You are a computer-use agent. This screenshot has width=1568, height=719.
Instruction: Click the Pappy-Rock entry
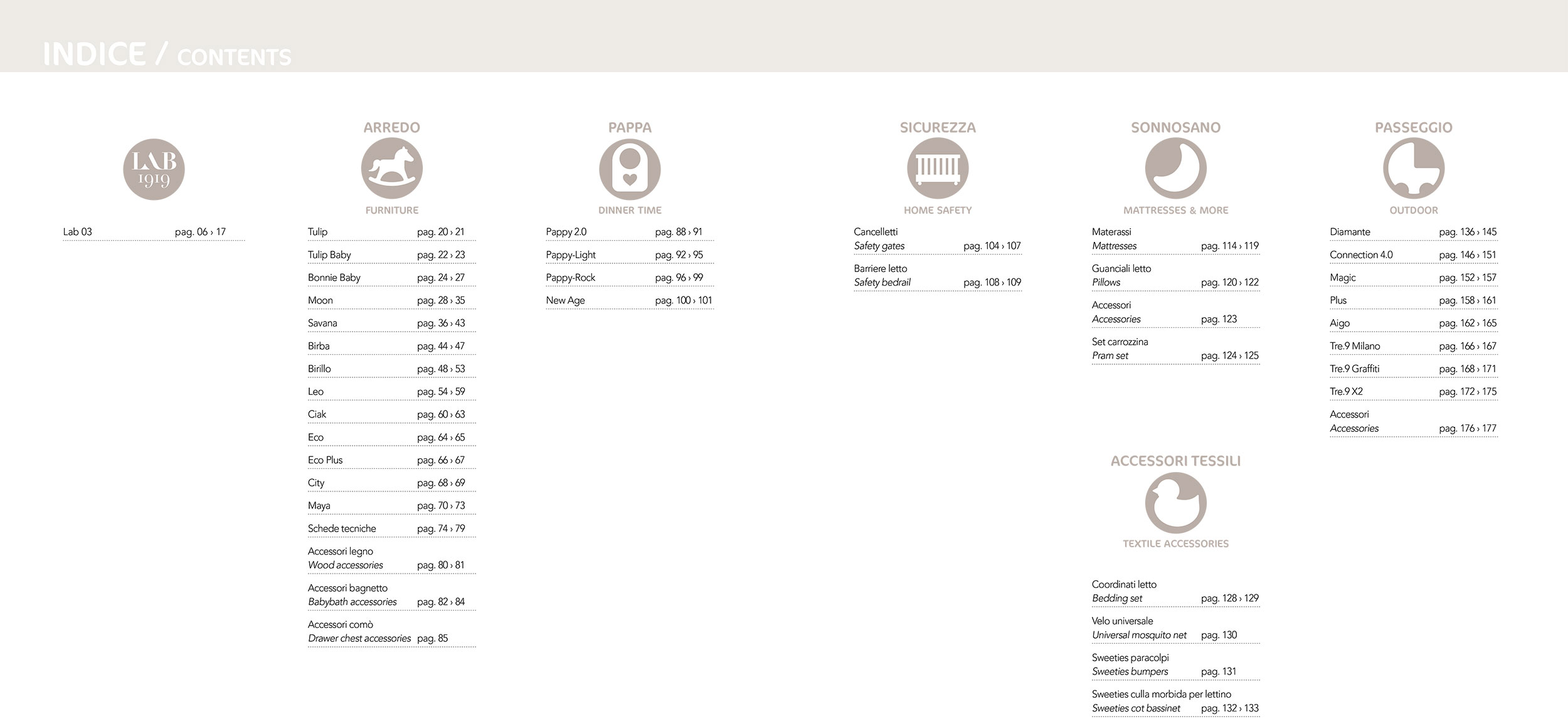click(x=630, y=277)
